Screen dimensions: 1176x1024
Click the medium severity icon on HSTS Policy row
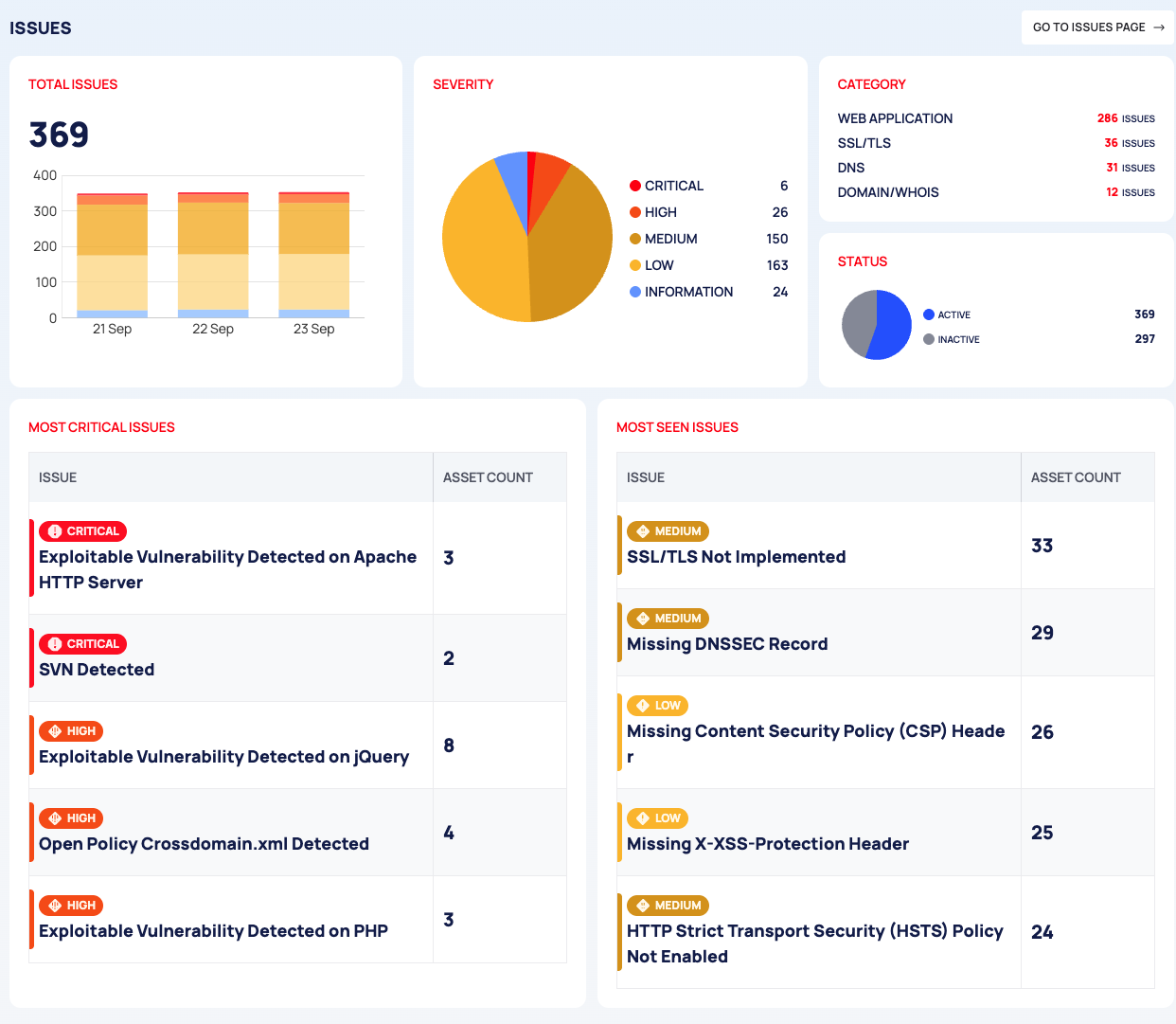643,906
